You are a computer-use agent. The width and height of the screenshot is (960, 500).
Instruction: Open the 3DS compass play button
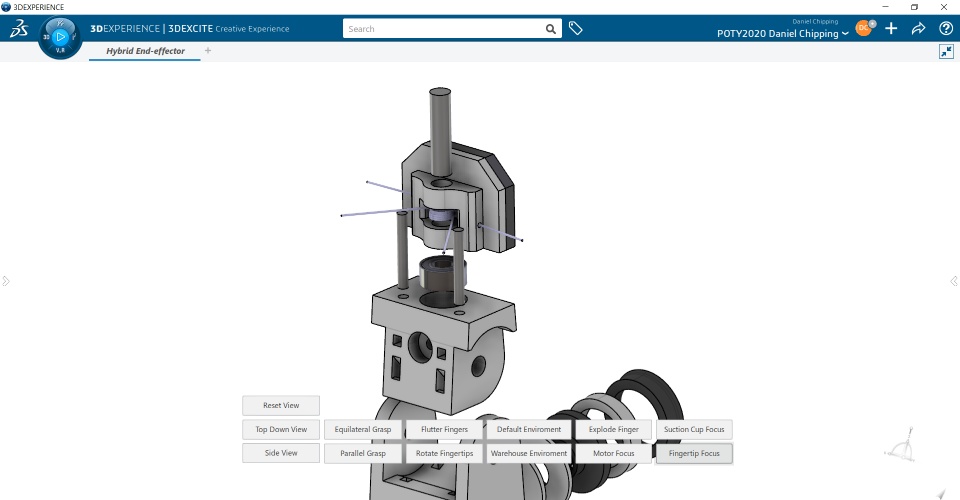pos(60,37)
